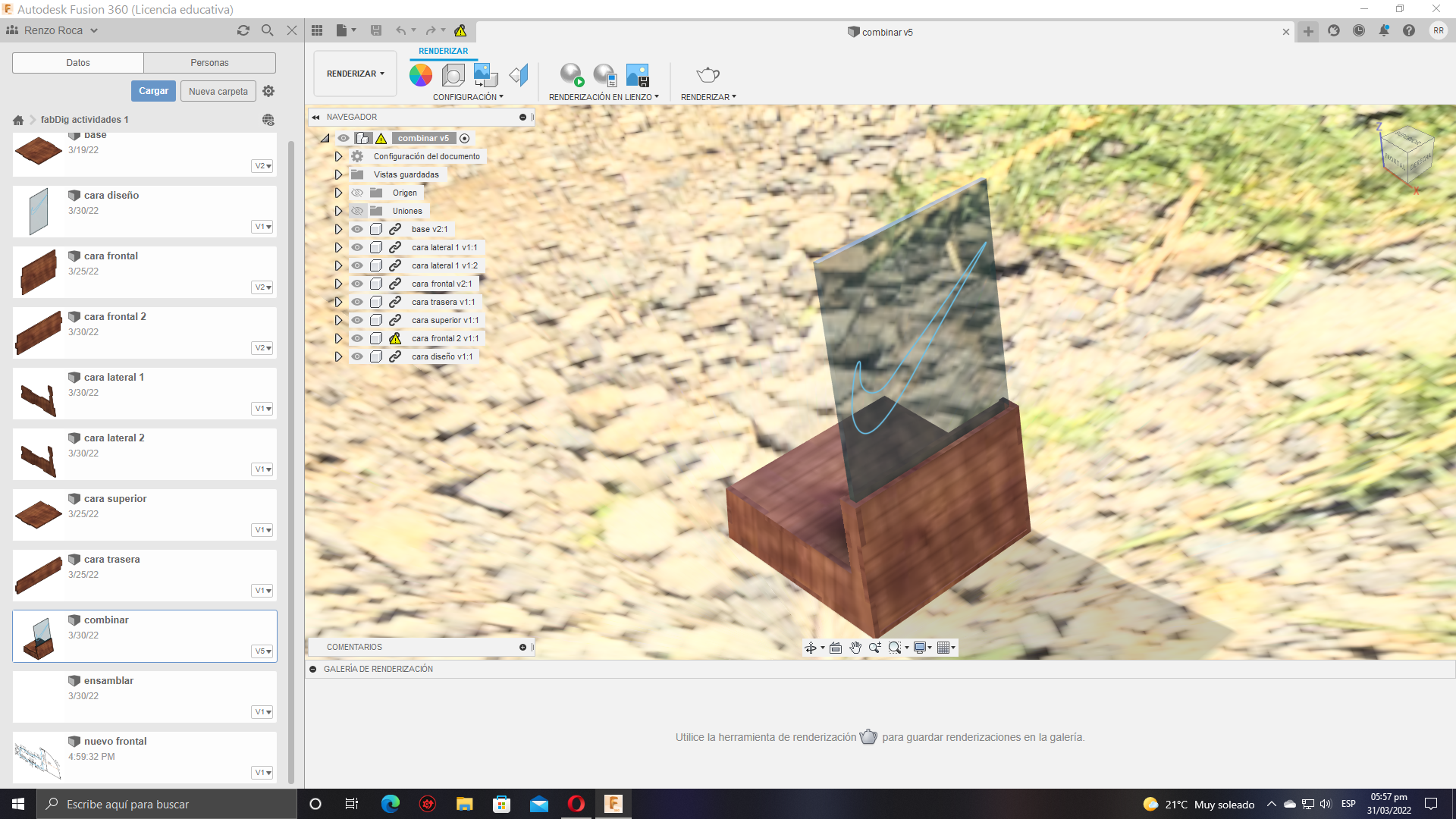
Task: Click the orbit navigation tool icon
Action: click(x=811, y=648)
